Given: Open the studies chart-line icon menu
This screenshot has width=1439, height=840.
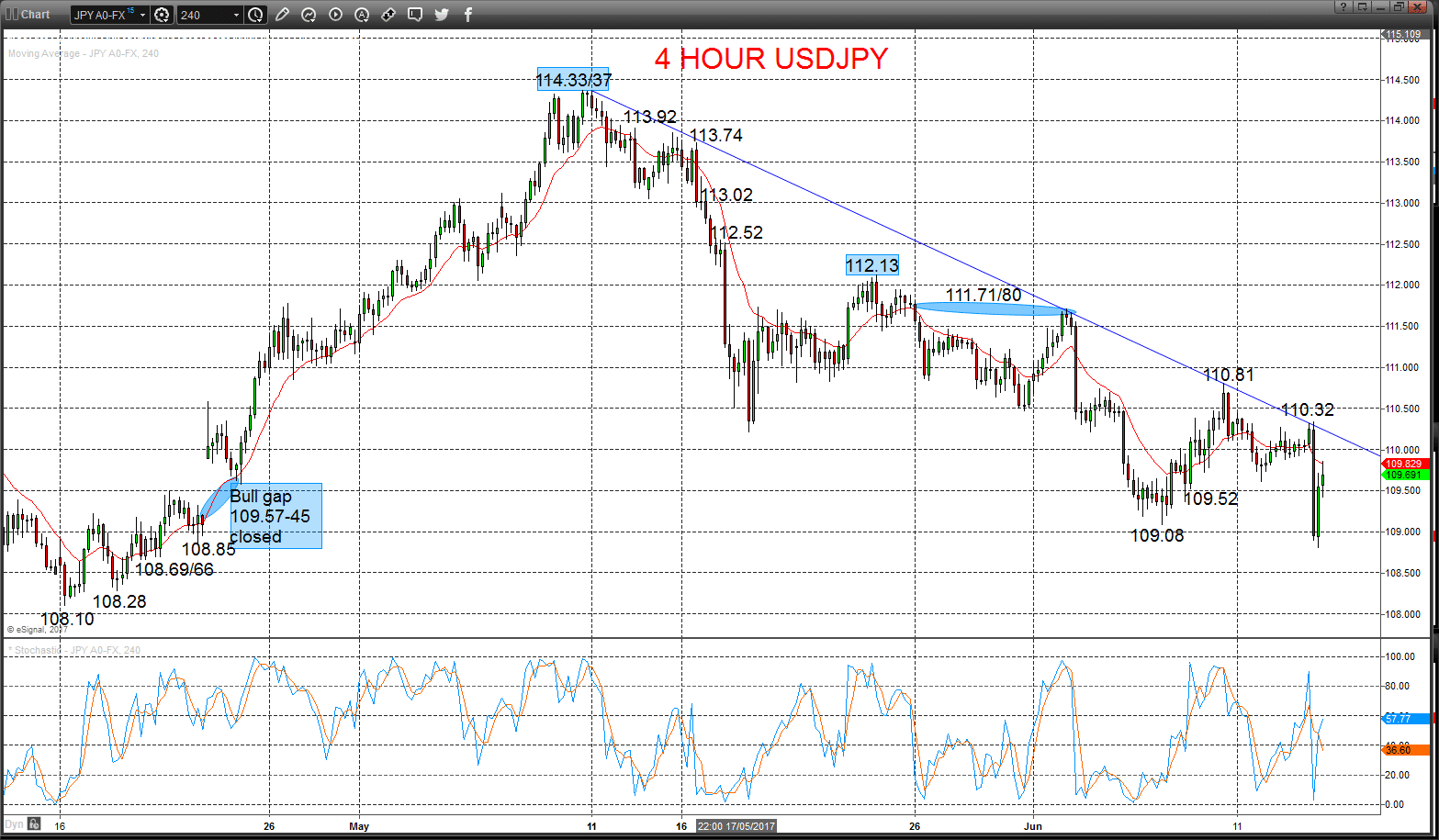Looking at the screenshot, I should tap(309, 15).
